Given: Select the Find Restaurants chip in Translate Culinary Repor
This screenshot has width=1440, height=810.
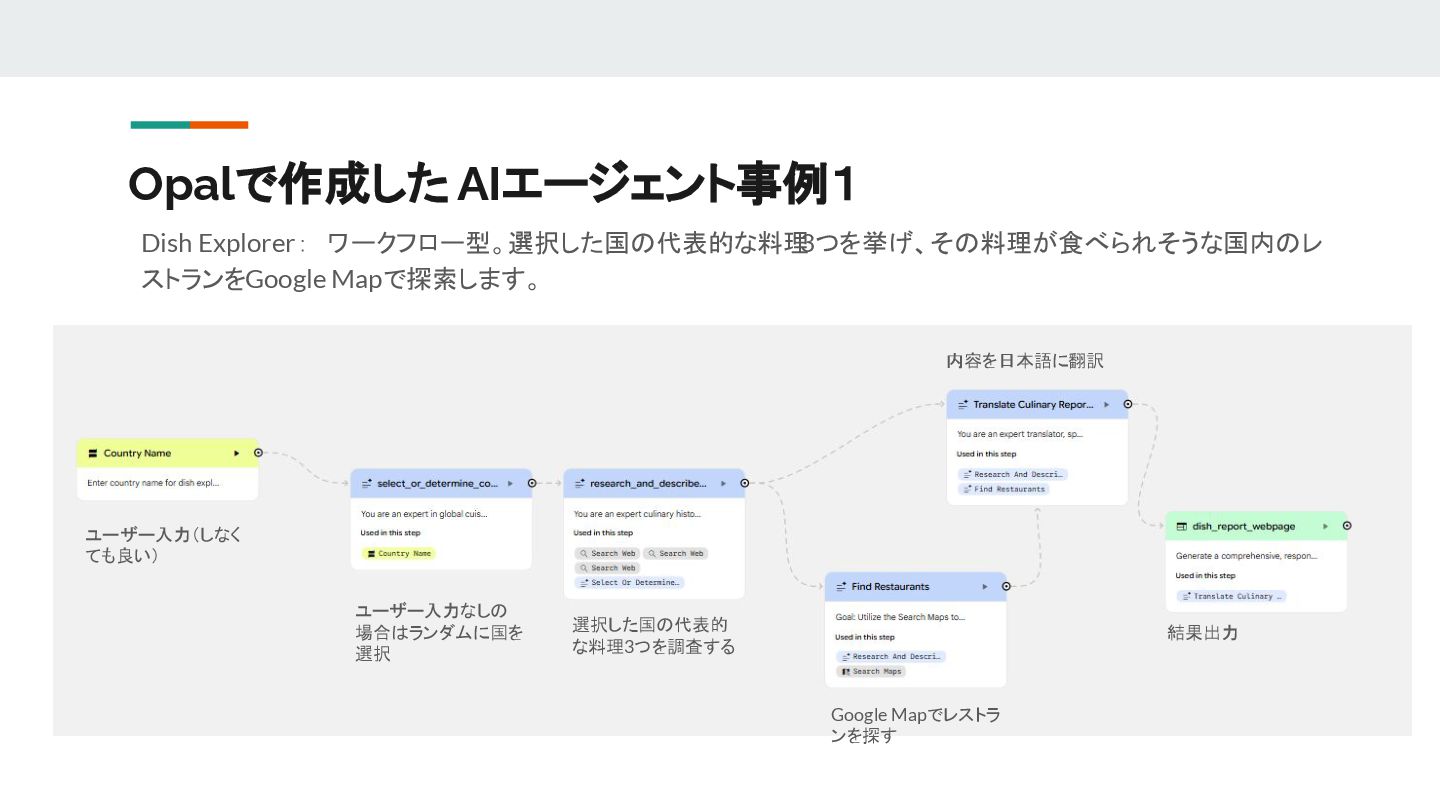Looking at the screenshot, I should [1004, 489].
